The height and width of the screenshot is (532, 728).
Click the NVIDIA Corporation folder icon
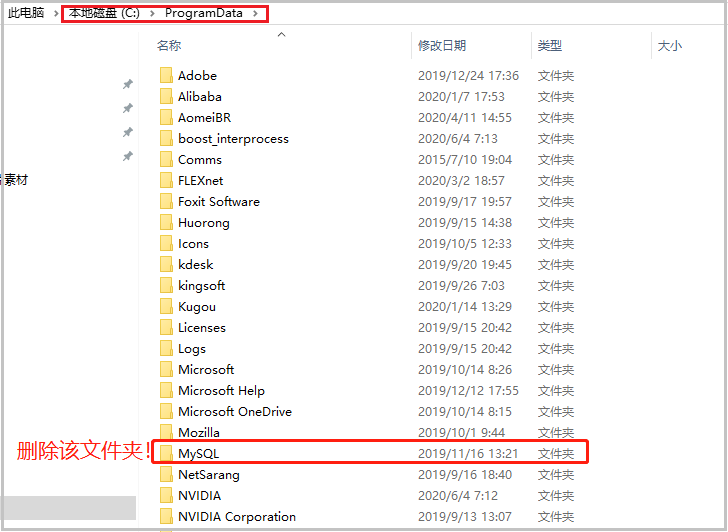[x=166, y=516]
